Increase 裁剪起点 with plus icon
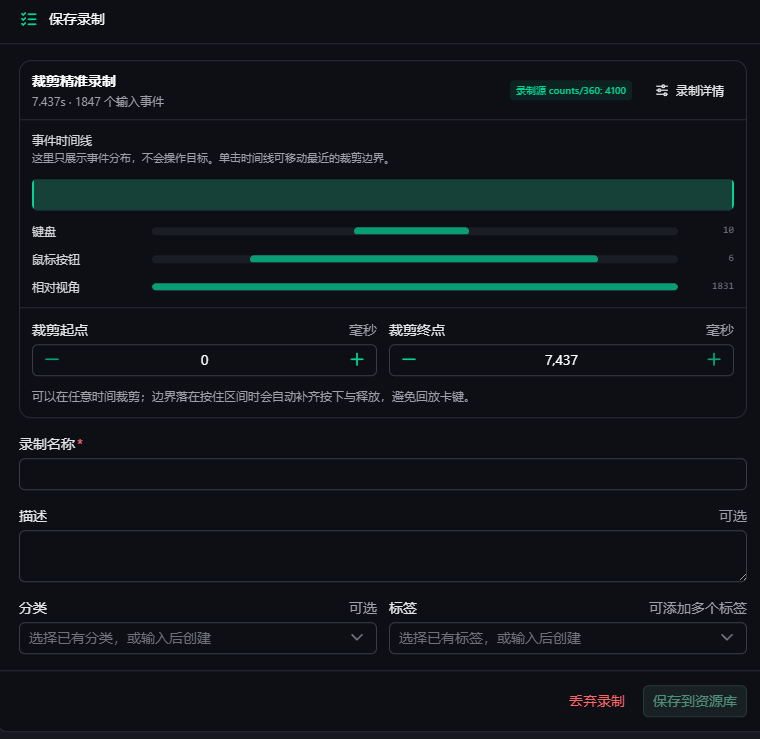Image resolution: width=760 pixels, height=739 pixels. [357, 360]
